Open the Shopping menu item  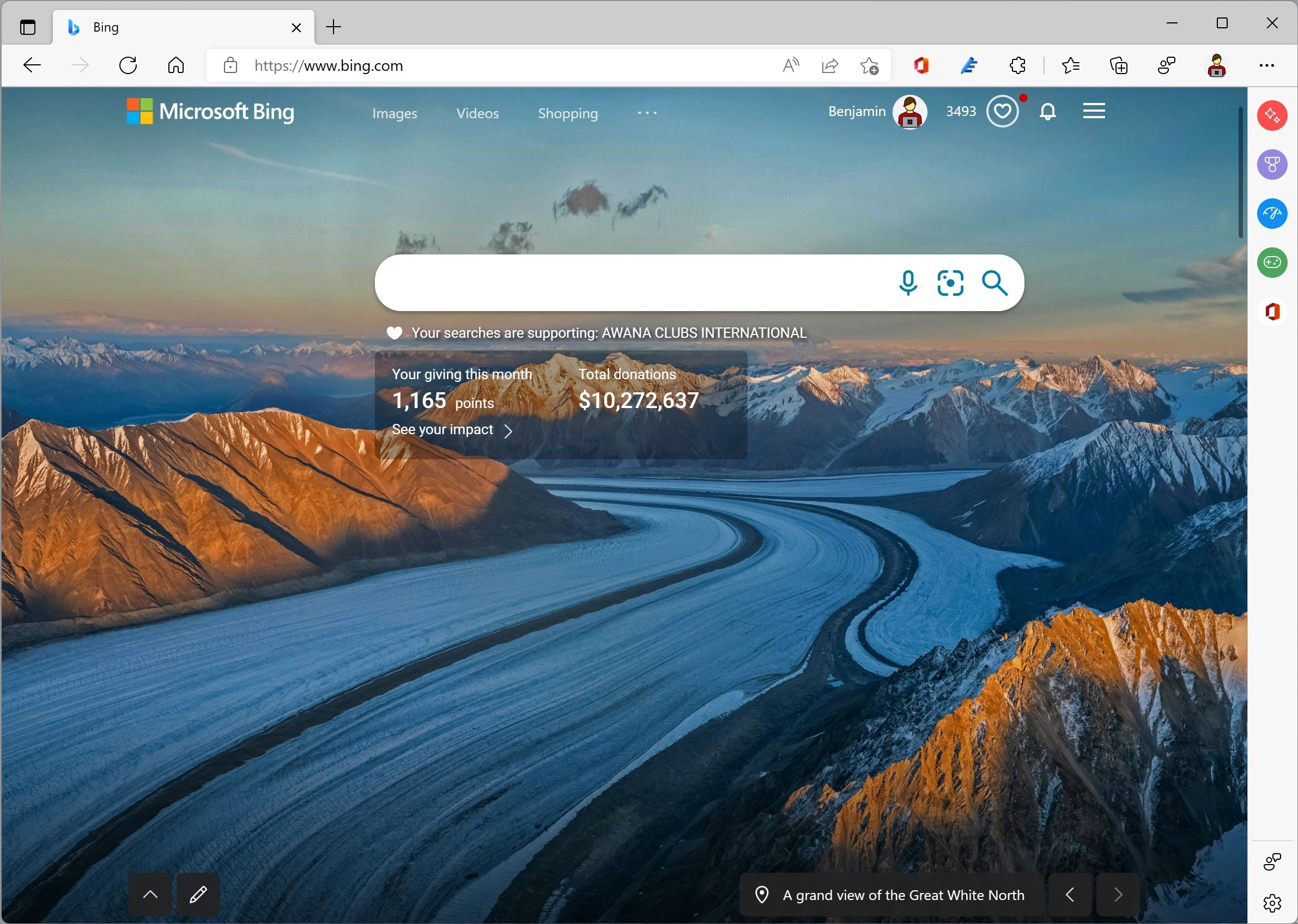567,113
